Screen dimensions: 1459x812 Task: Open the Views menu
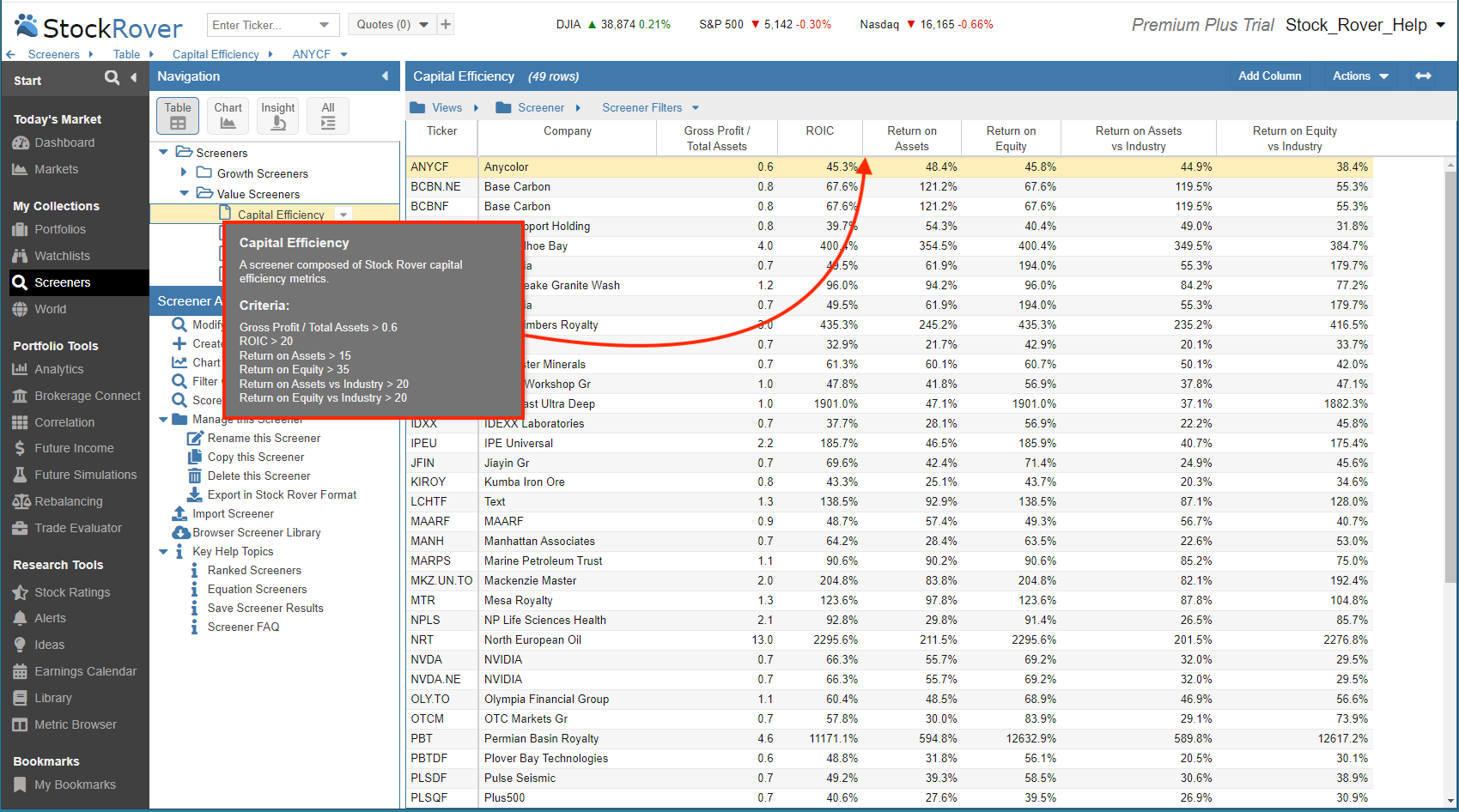(445, 107)
